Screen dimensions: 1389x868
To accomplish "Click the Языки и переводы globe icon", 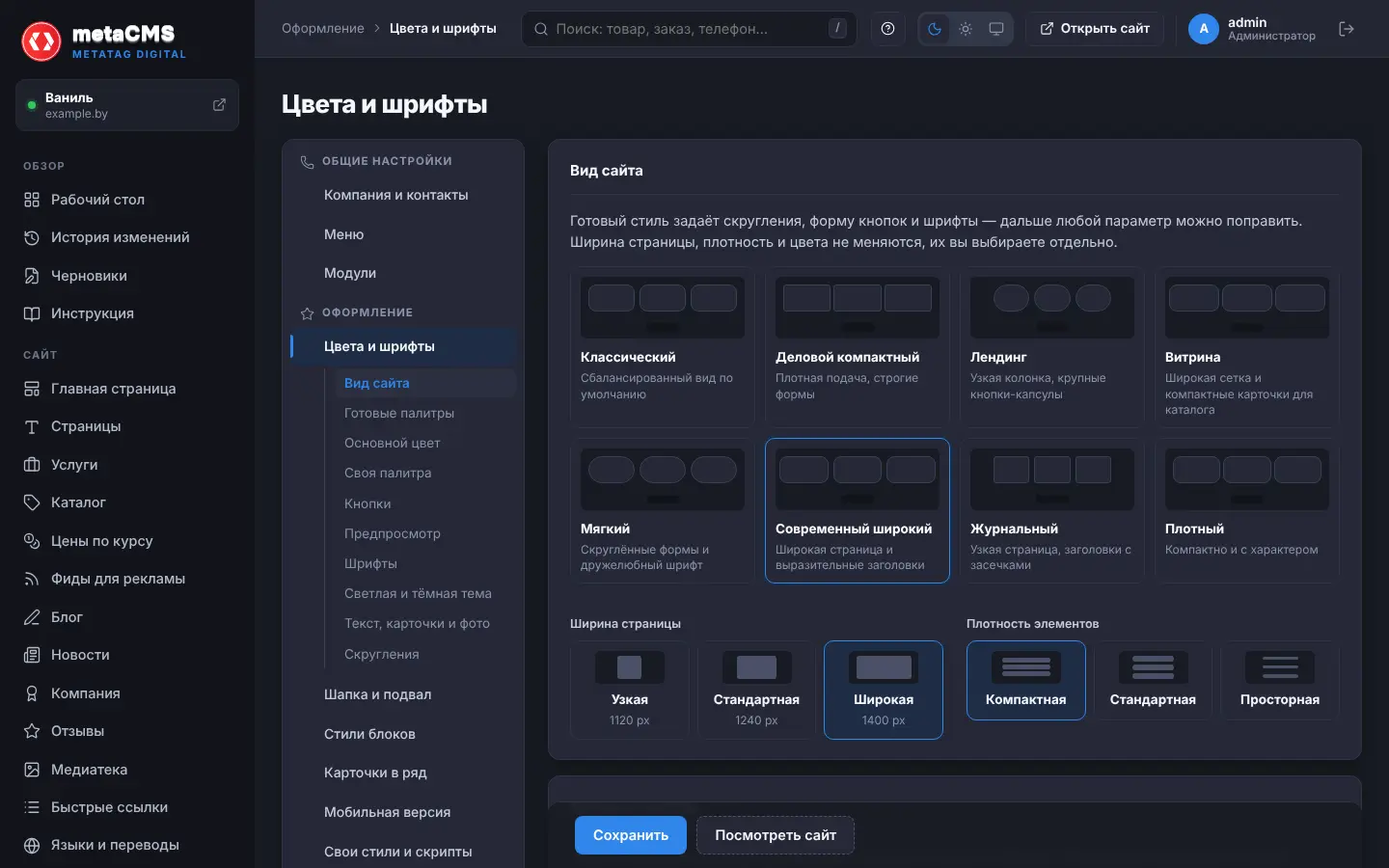I will point(32,846).
